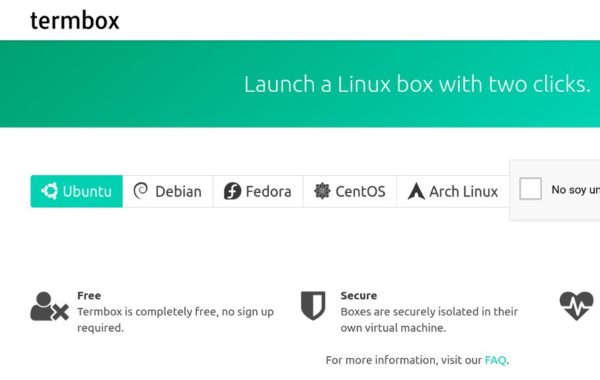
Task: Click the Secure shield icon
Action: point(313,305)
